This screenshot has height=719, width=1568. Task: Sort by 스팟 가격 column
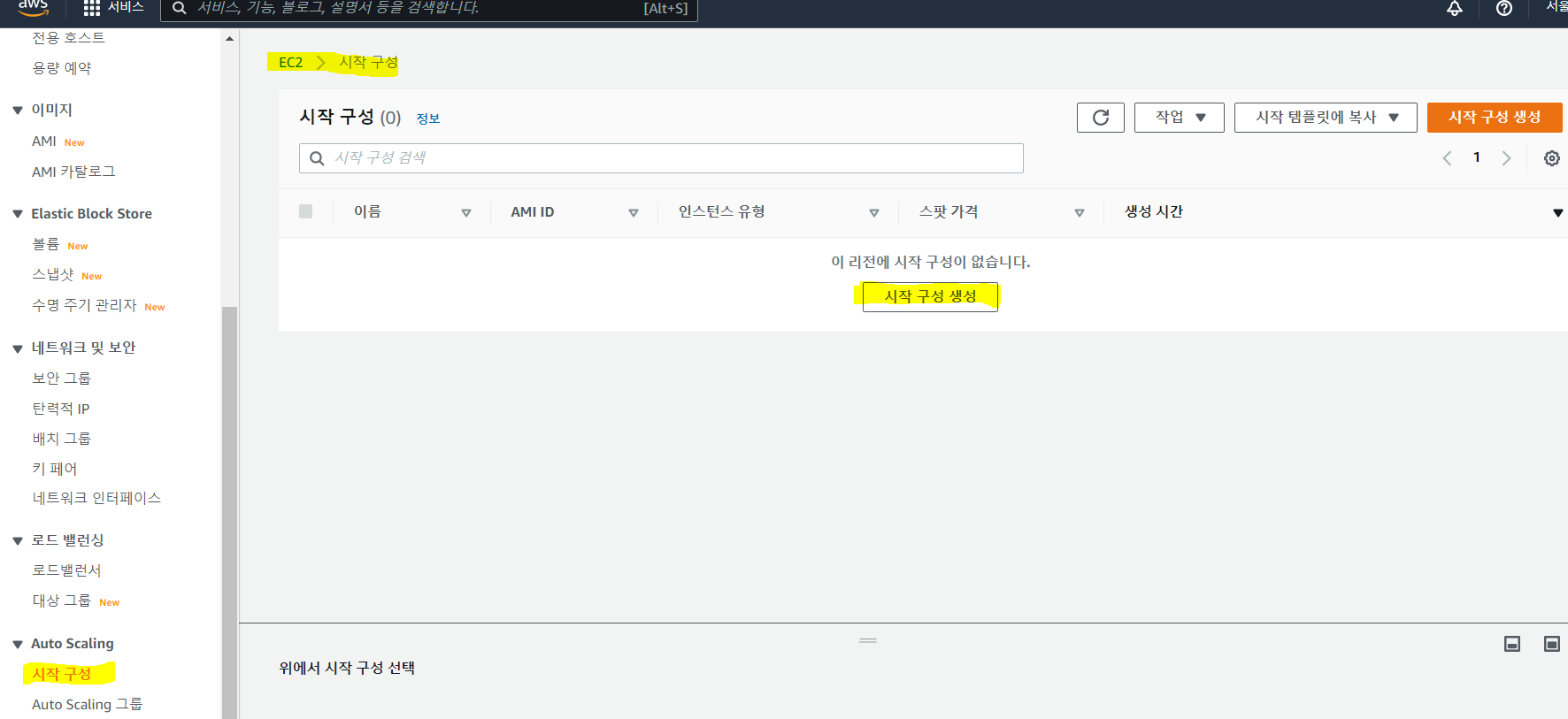(x=1079, y=212)
